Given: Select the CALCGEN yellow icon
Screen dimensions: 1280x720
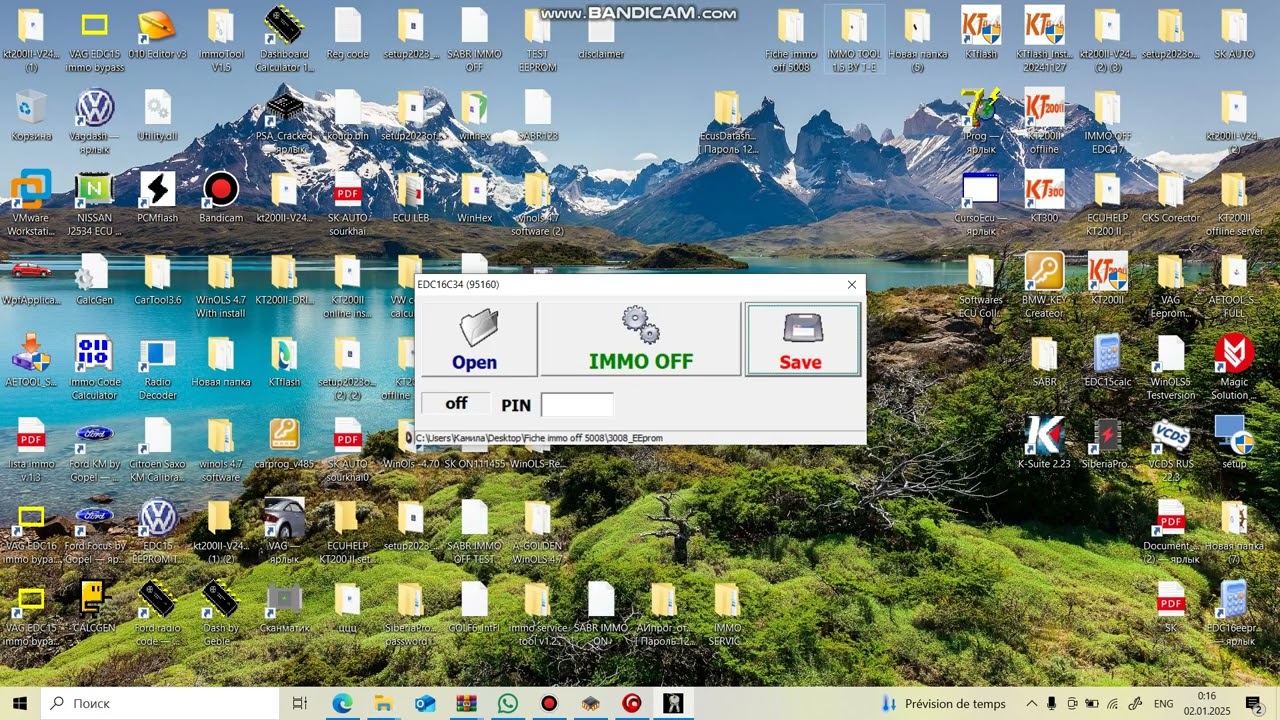Looking at the screenshot, I should pyautogui.click(x=94, y=608).
